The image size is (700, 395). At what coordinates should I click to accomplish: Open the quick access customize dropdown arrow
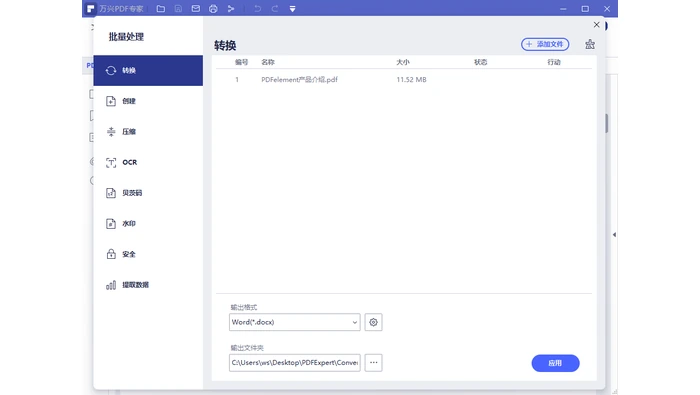click(292, 8)
